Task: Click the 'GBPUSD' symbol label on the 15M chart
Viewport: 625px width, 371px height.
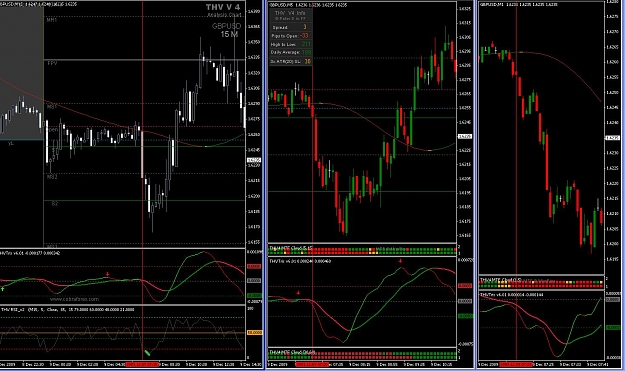Action: tap(226, 26)
